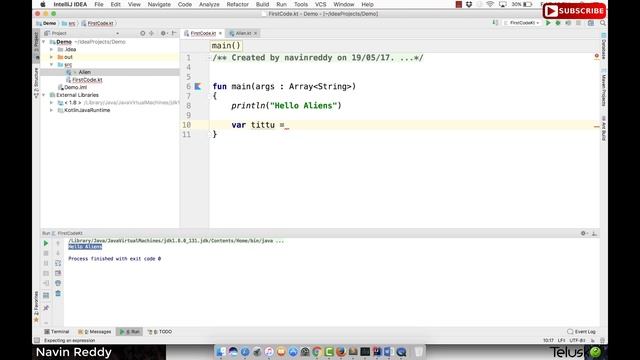The width and height of the screenshot is (640, 360).
Task: Toggle tool window bars icon in status bar
Action: [37, 340]
